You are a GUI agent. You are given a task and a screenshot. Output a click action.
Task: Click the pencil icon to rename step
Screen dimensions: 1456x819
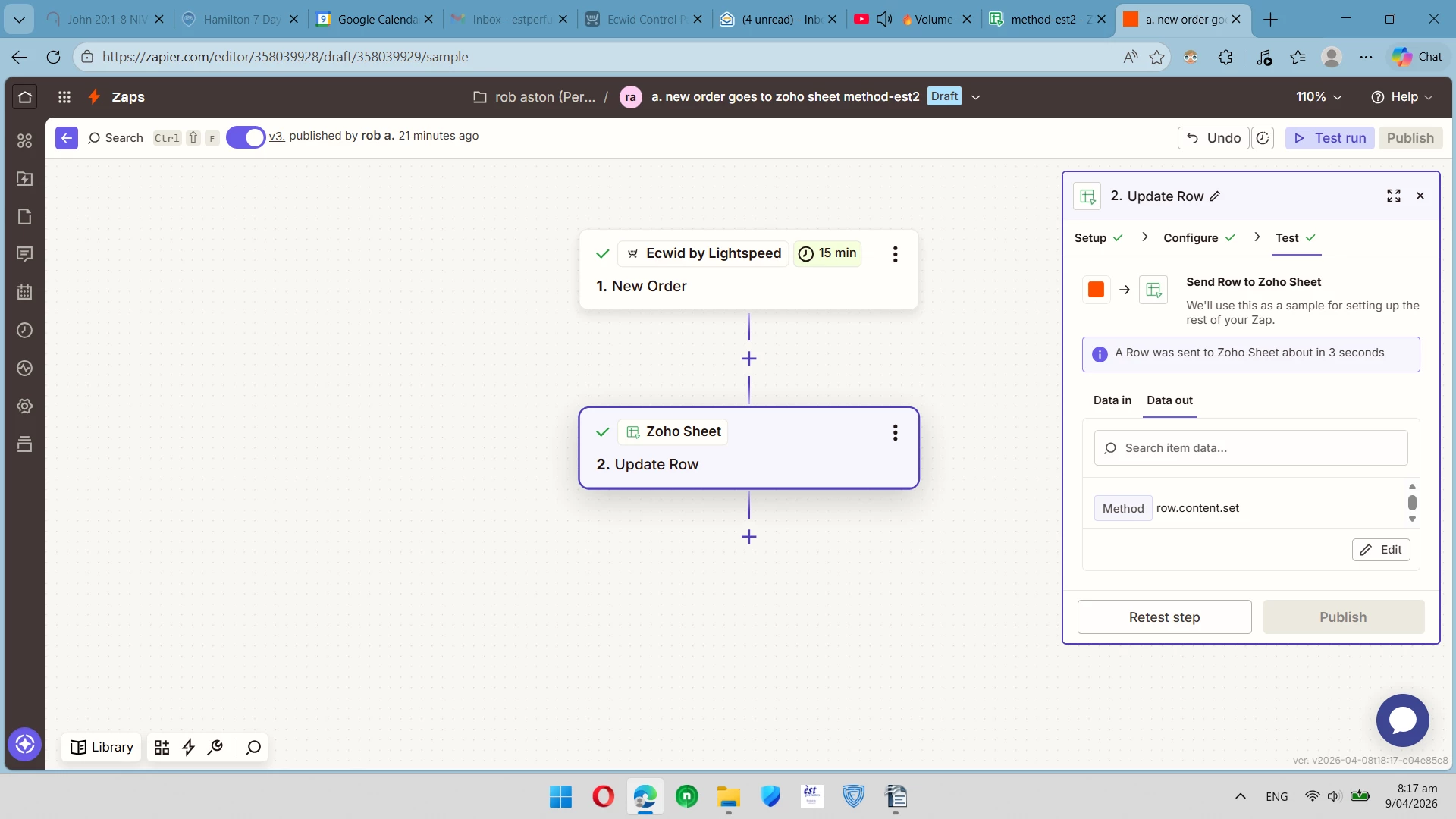(1215, 196)
